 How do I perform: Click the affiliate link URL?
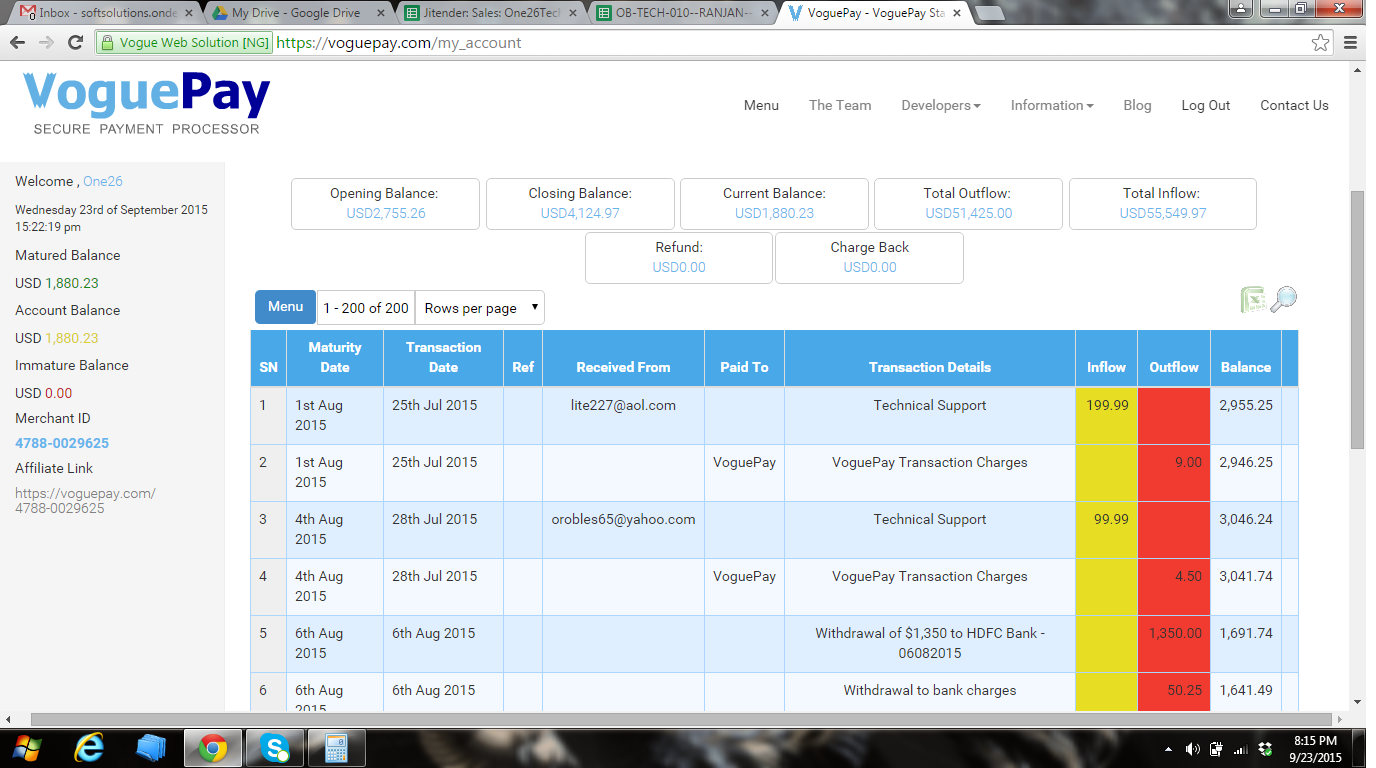[85, 501]
